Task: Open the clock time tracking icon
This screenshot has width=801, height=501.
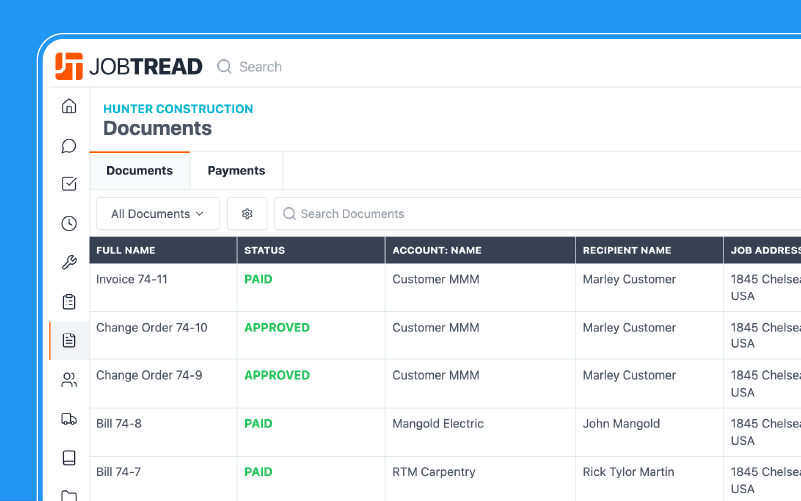Action: point(69,224)
